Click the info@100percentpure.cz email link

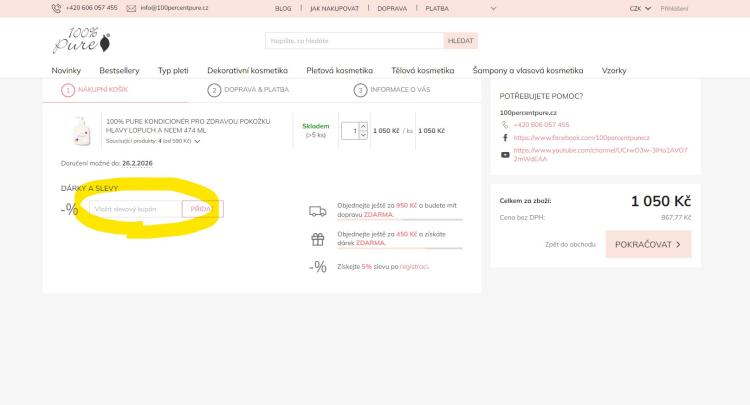click(x=174, y=8)
